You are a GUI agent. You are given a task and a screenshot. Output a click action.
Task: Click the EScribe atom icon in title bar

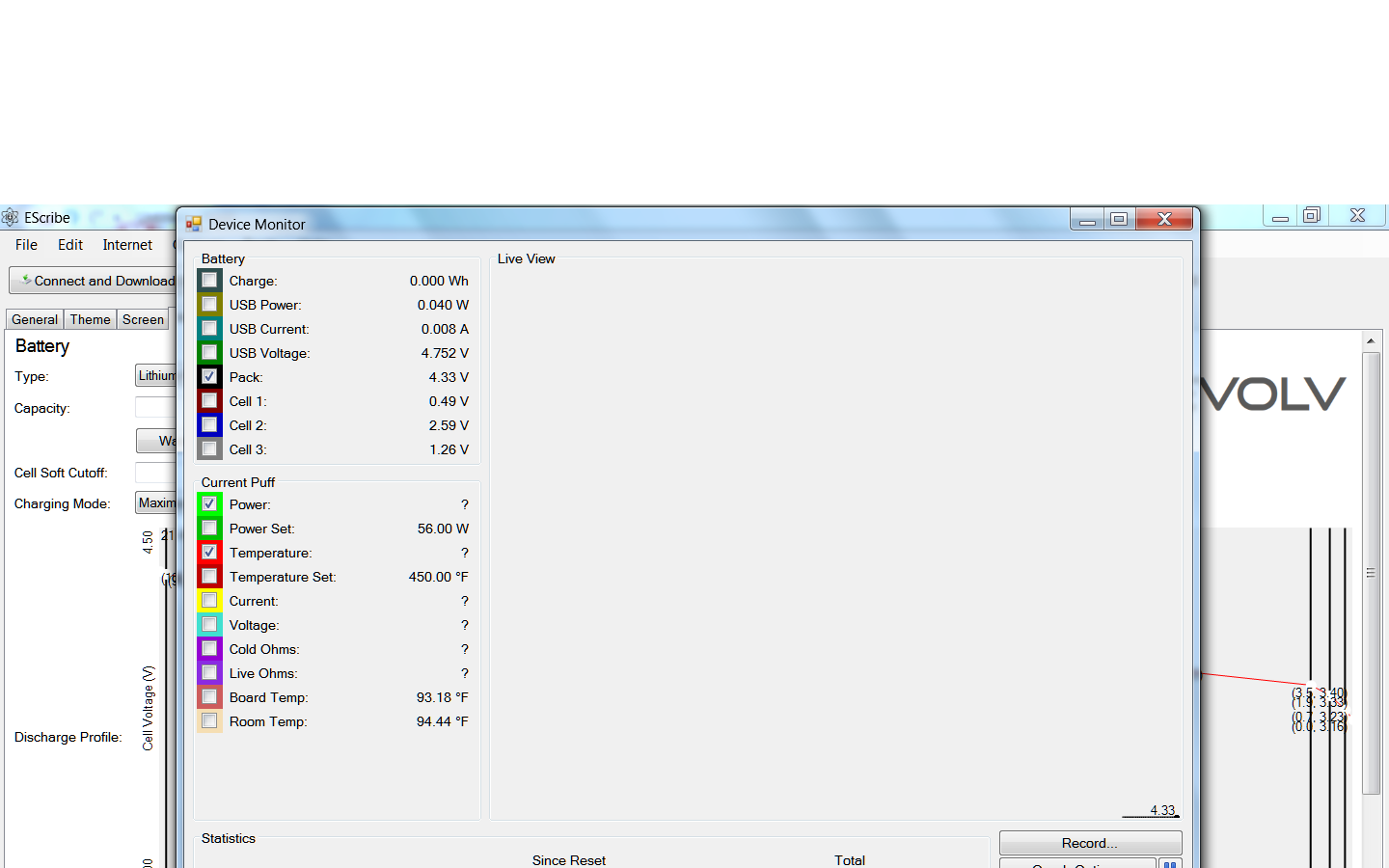11,217
